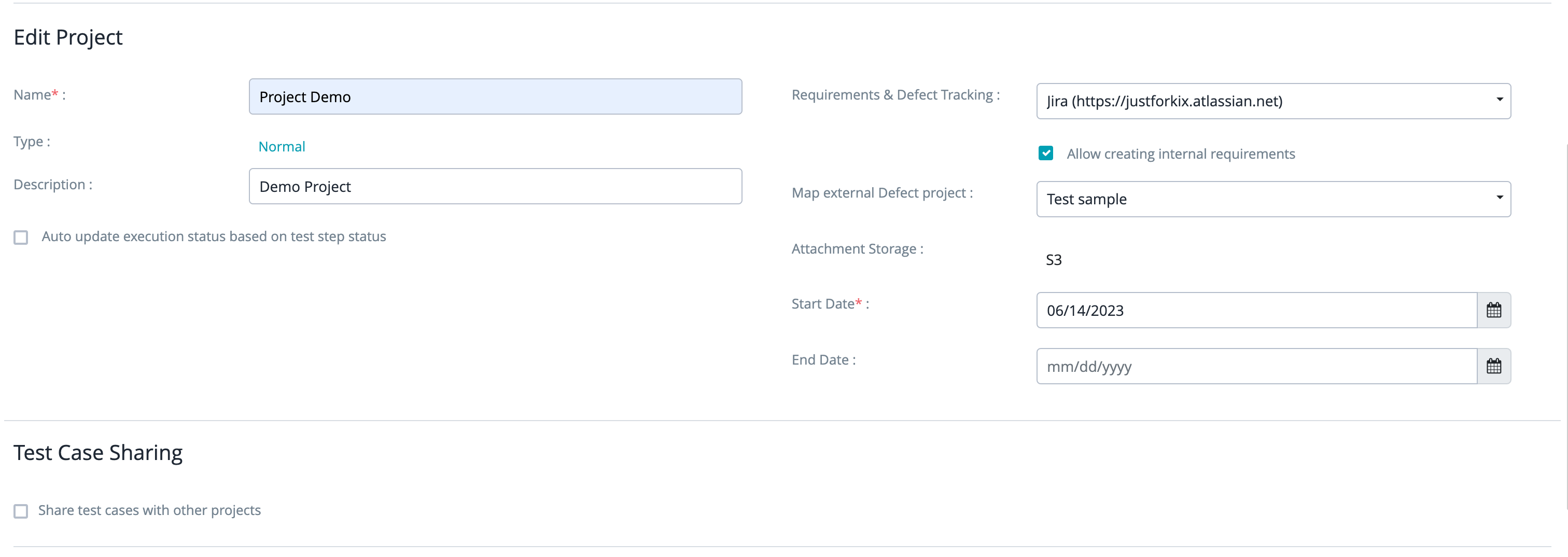
Task: Click the S3 attachment storage value
Action: 1053,260
